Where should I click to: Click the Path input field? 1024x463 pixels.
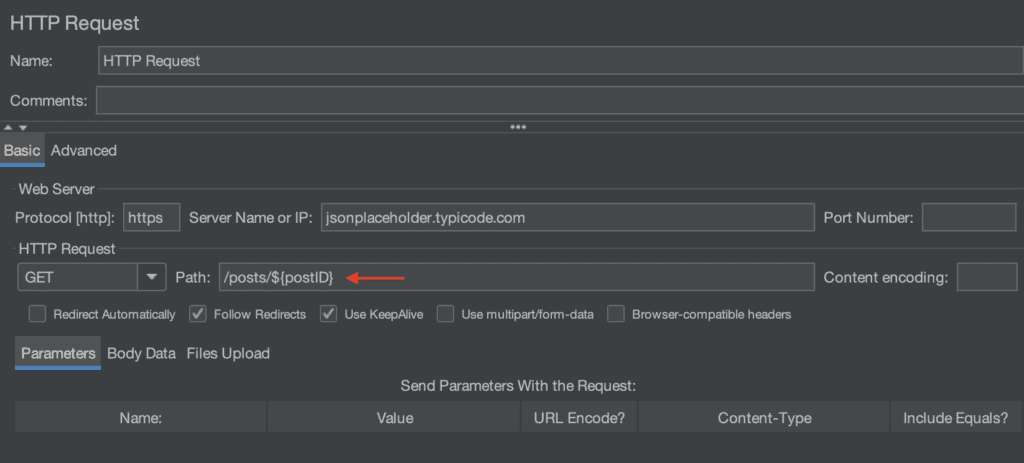click(517, 278)
